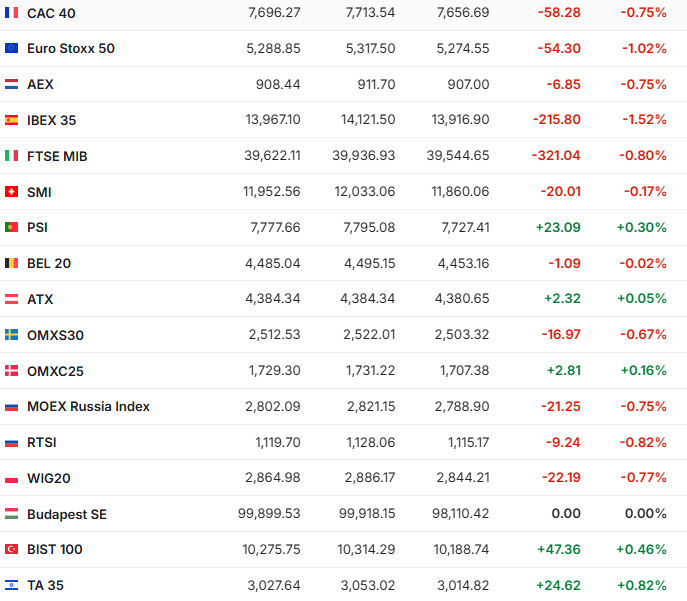Click the Sweden flag icon beside OMXS30

12,335
